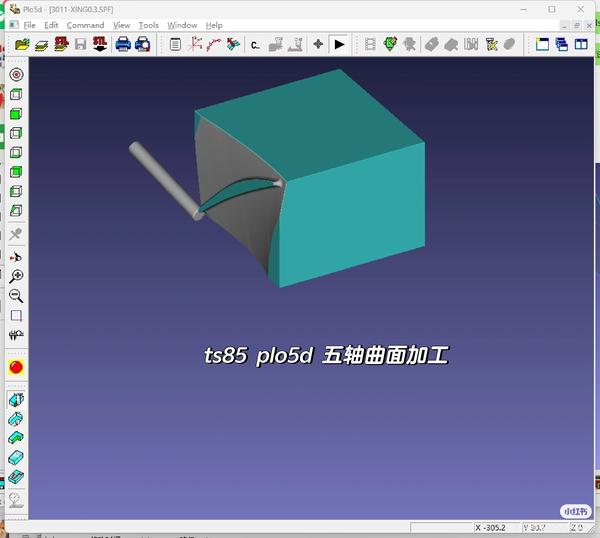Click the satellite-shaped toolbar icon
Viewport: 600px width, 538px height.
tap(233, 44)
